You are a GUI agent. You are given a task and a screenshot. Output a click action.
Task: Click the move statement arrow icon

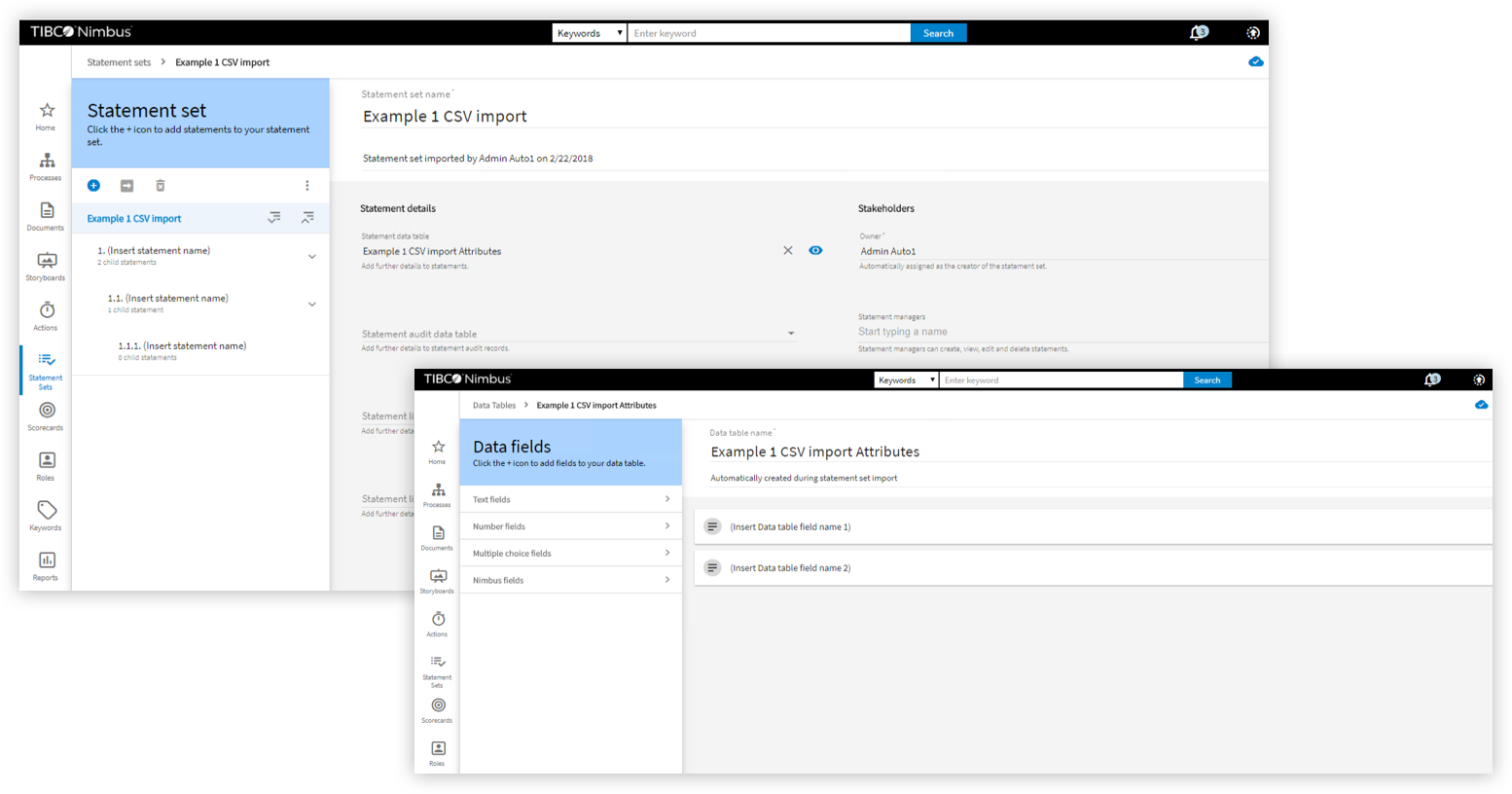coord(126,186)
